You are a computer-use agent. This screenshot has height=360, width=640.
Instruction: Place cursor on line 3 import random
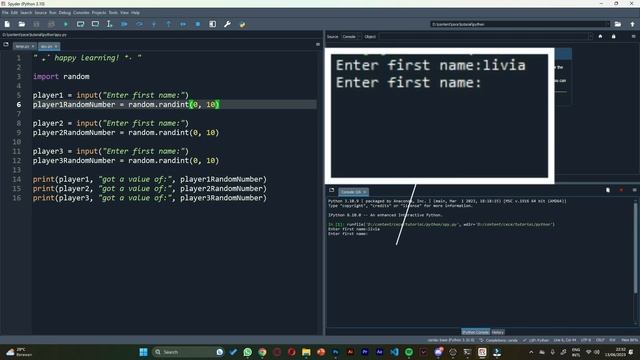click(61, 77)
